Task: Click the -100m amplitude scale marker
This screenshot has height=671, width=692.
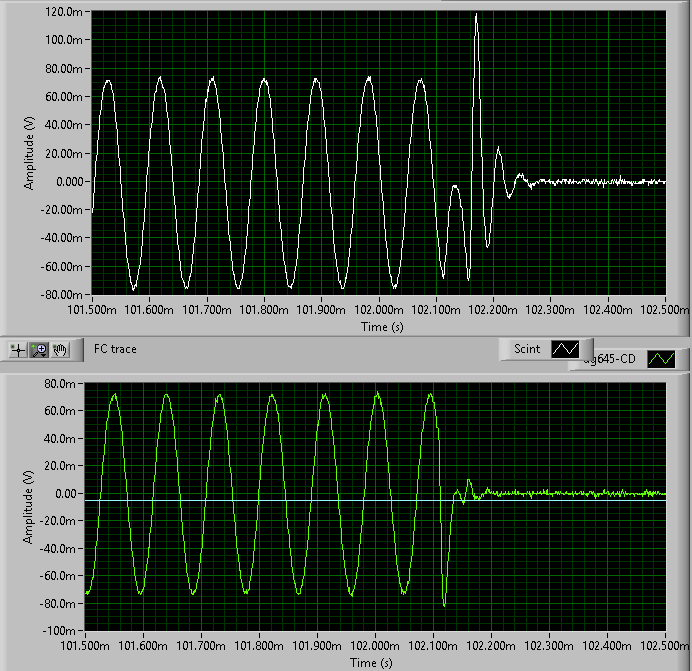Action: (x=59, y=631)
